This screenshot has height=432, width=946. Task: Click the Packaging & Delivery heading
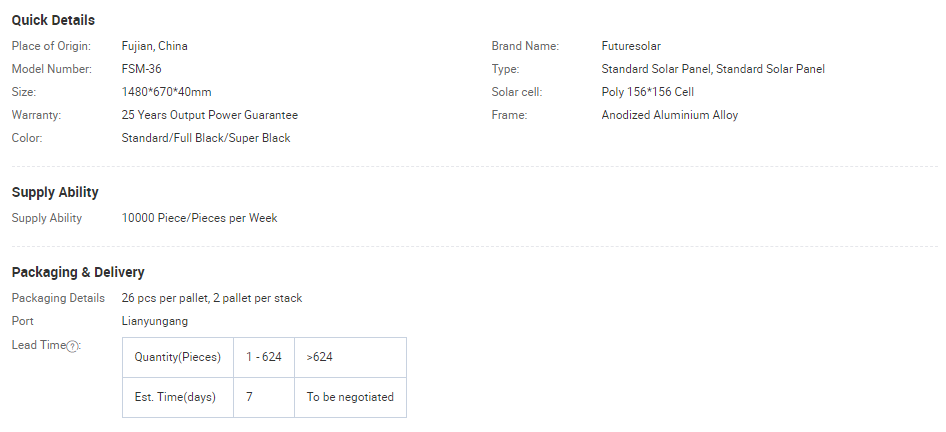tap(78, 272)
